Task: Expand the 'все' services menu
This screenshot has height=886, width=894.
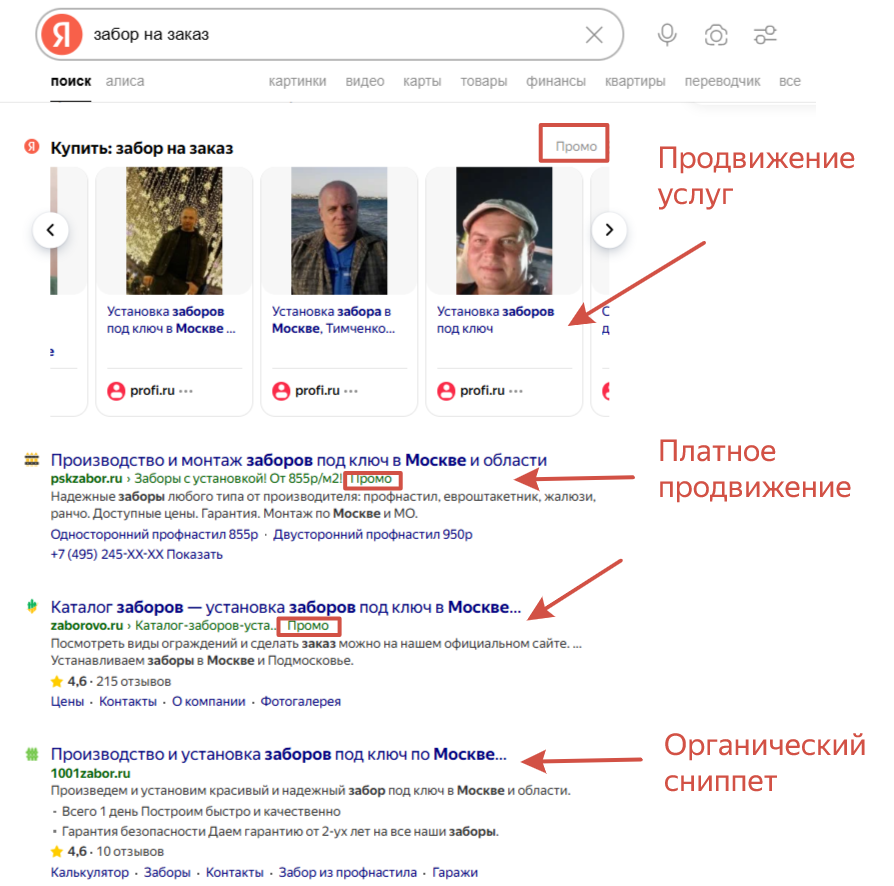Action: [790, 81]
